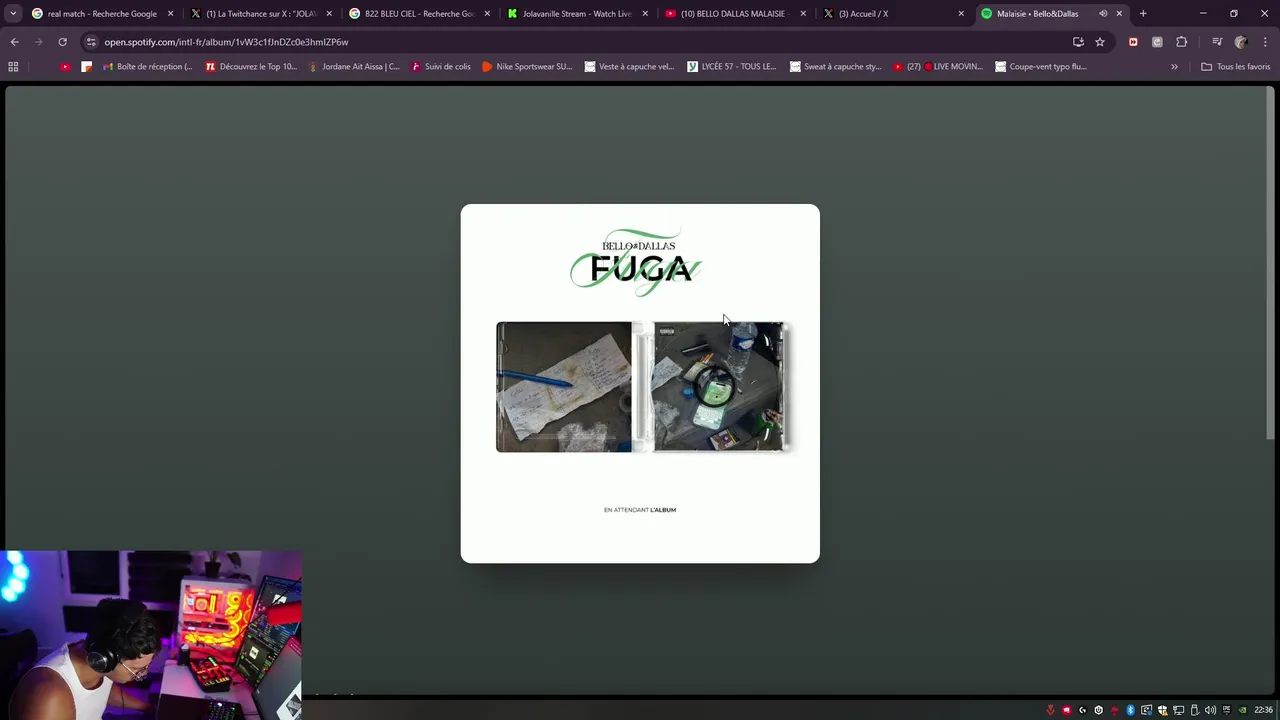The width and height of the screenshot is (1280, 720).
Task: Switch to the 'B22 BLEU CIEL' Google tab
Action: [x=419, y=14]
